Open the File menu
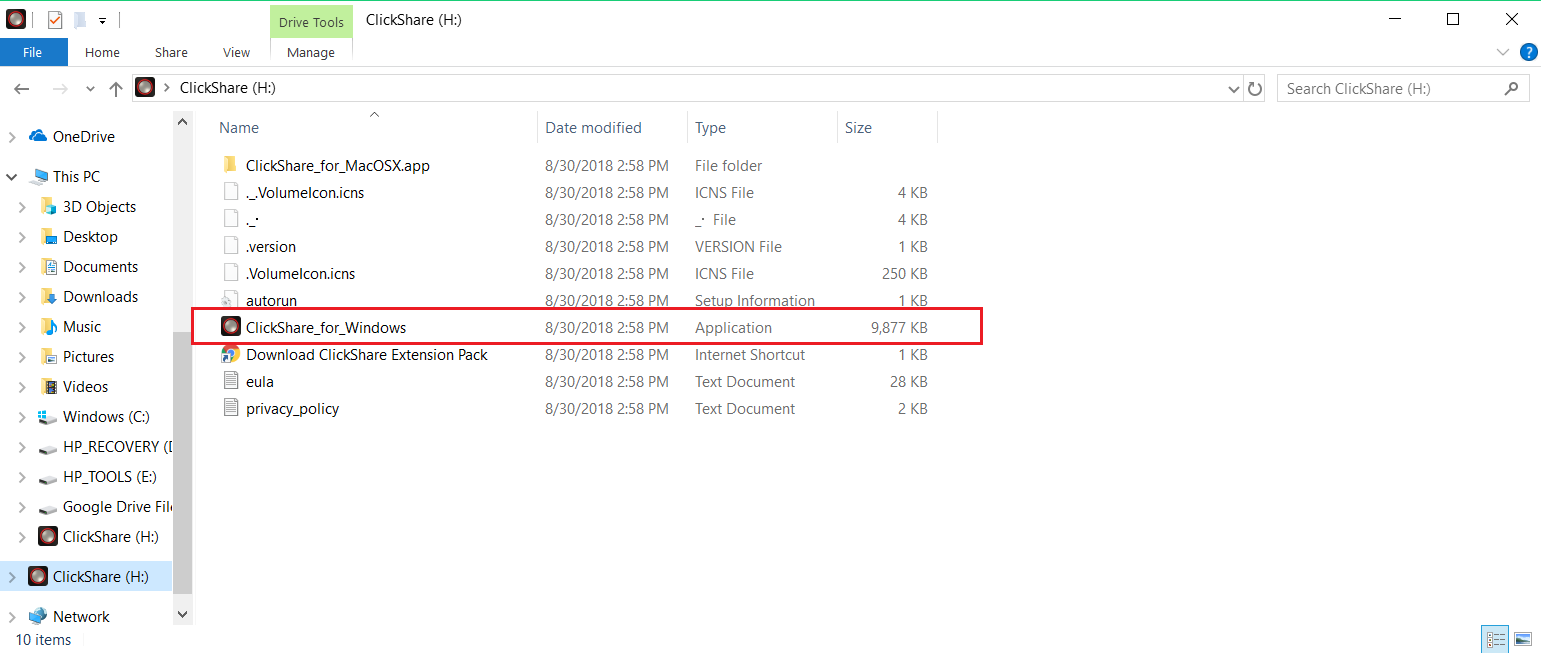The image size is (1541, 653). [33, 52]
